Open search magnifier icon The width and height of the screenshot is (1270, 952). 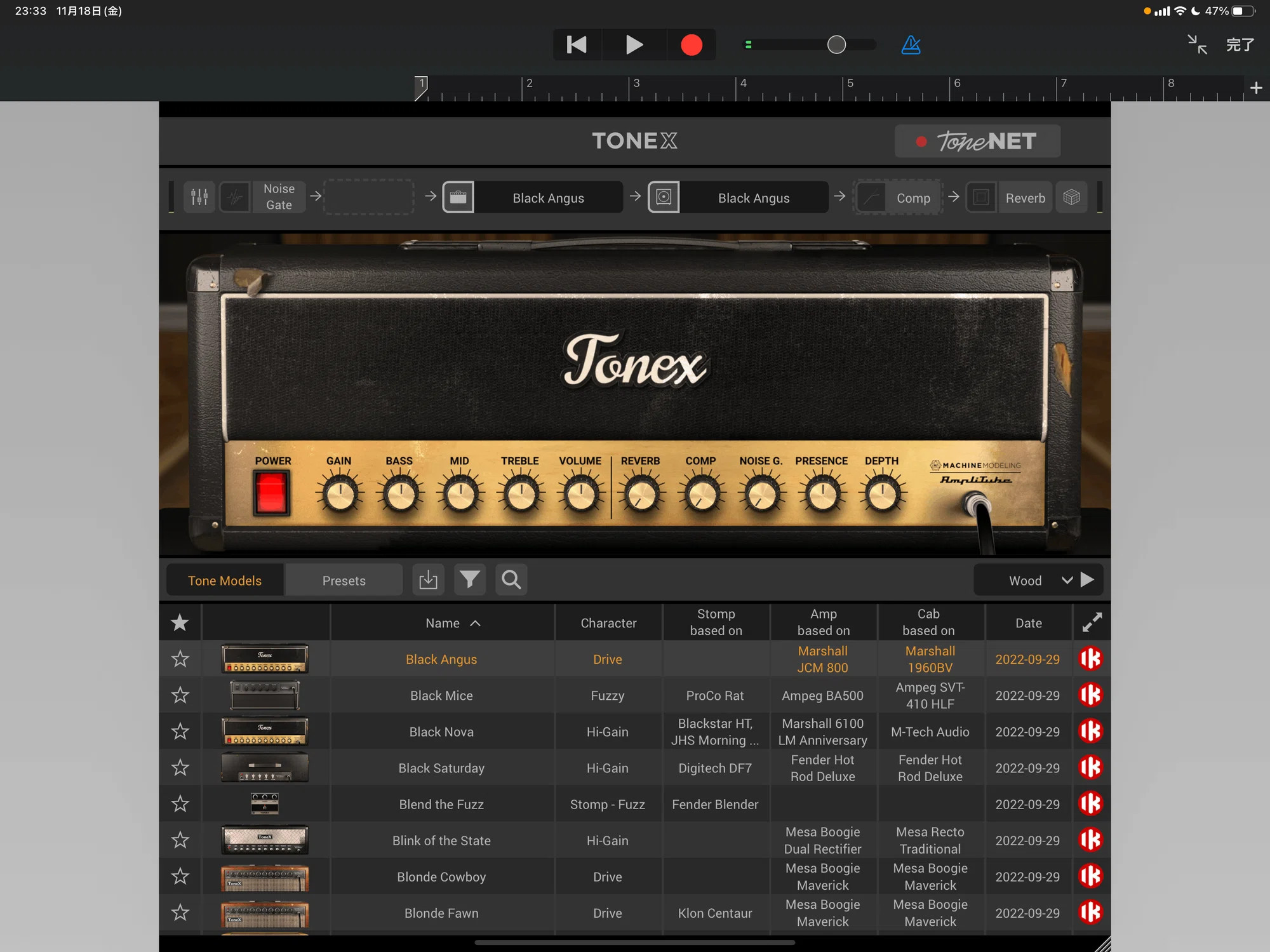[511, 580]
